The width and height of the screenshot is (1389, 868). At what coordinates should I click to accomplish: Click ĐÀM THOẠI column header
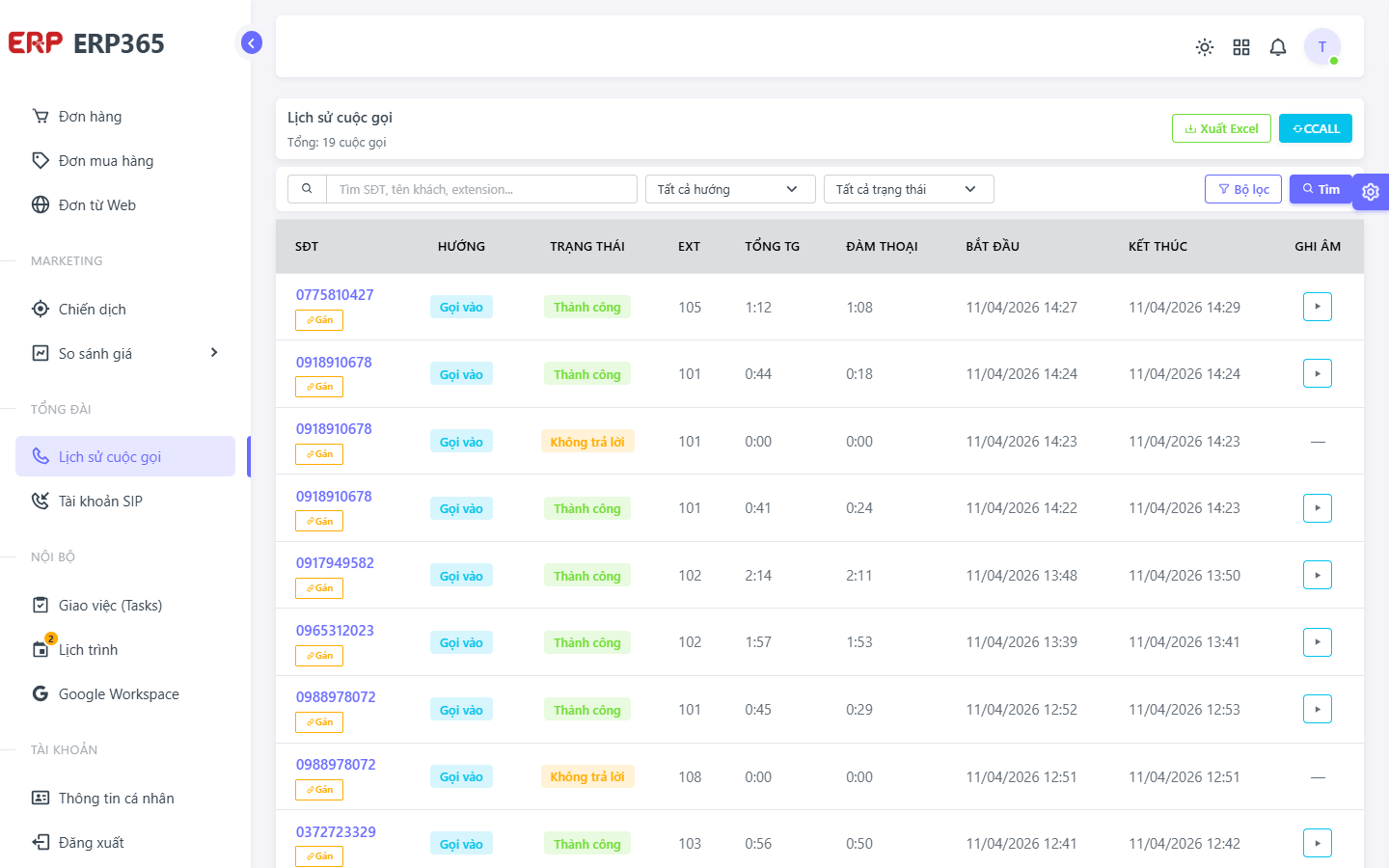tap(882, 247)
